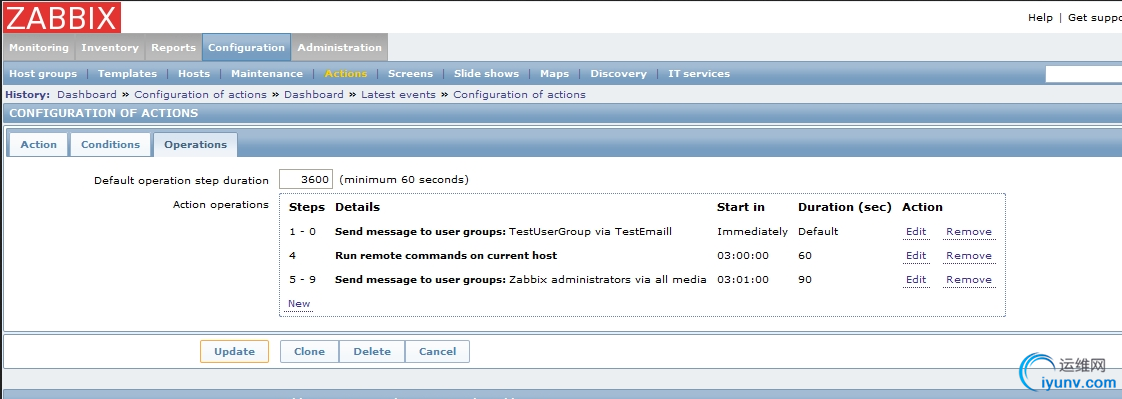The image size is (1122, 399).
Task: Open the Administration menu
Action: click(339, 47)
